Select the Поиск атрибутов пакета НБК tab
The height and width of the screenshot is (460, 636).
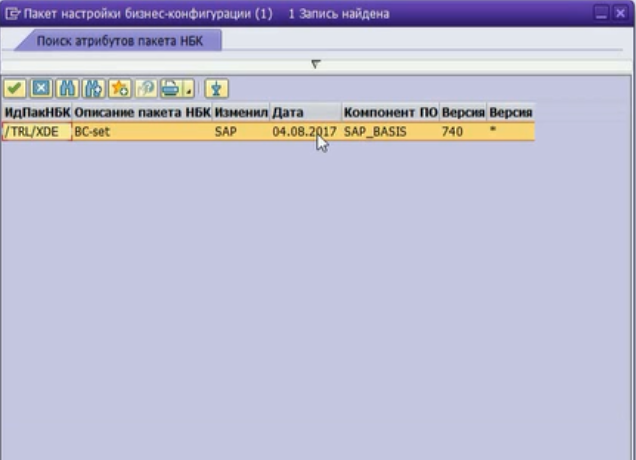pos(119,41)
